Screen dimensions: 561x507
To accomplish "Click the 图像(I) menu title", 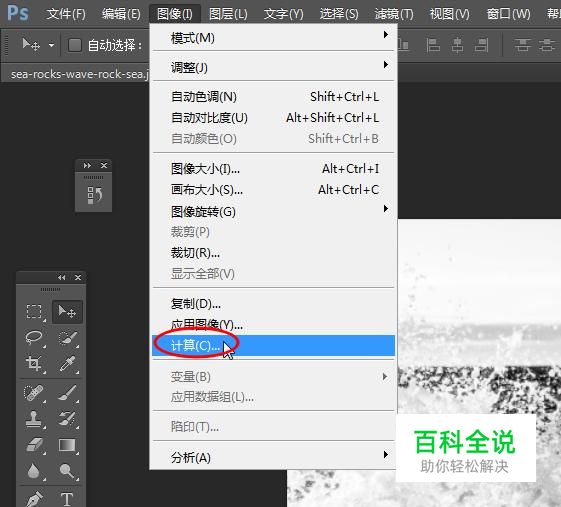I will [x=175, y=14].
